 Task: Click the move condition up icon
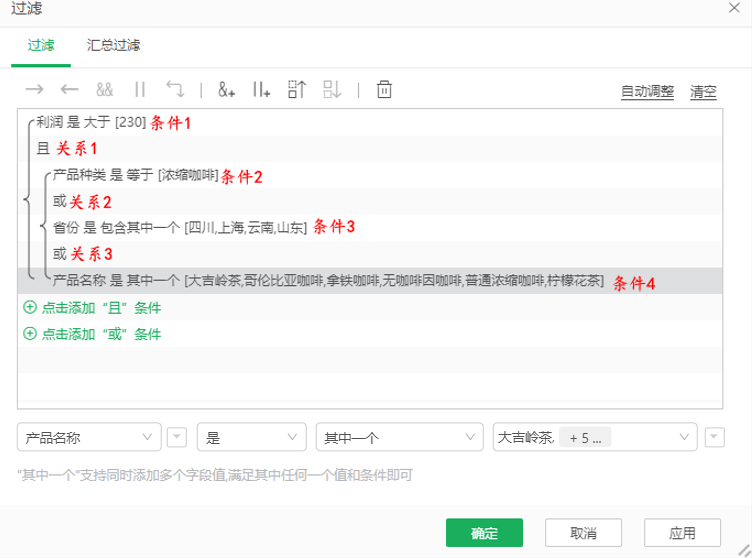[x=297, y=89]
